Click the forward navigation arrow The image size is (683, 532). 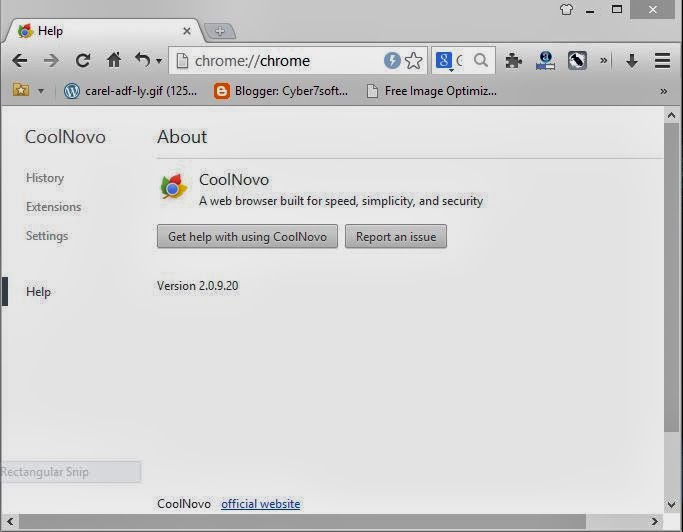pos(51,60)
